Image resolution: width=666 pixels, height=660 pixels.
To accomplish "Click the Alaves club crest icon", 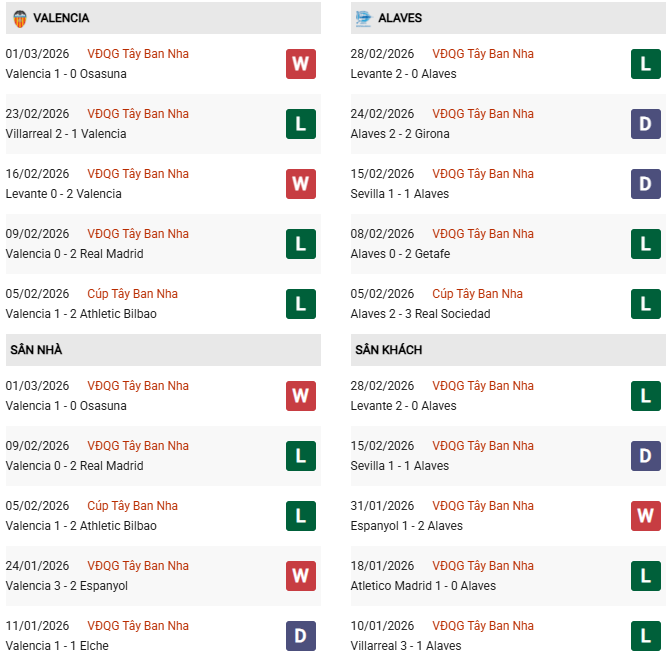I will (x=363, y=18).
